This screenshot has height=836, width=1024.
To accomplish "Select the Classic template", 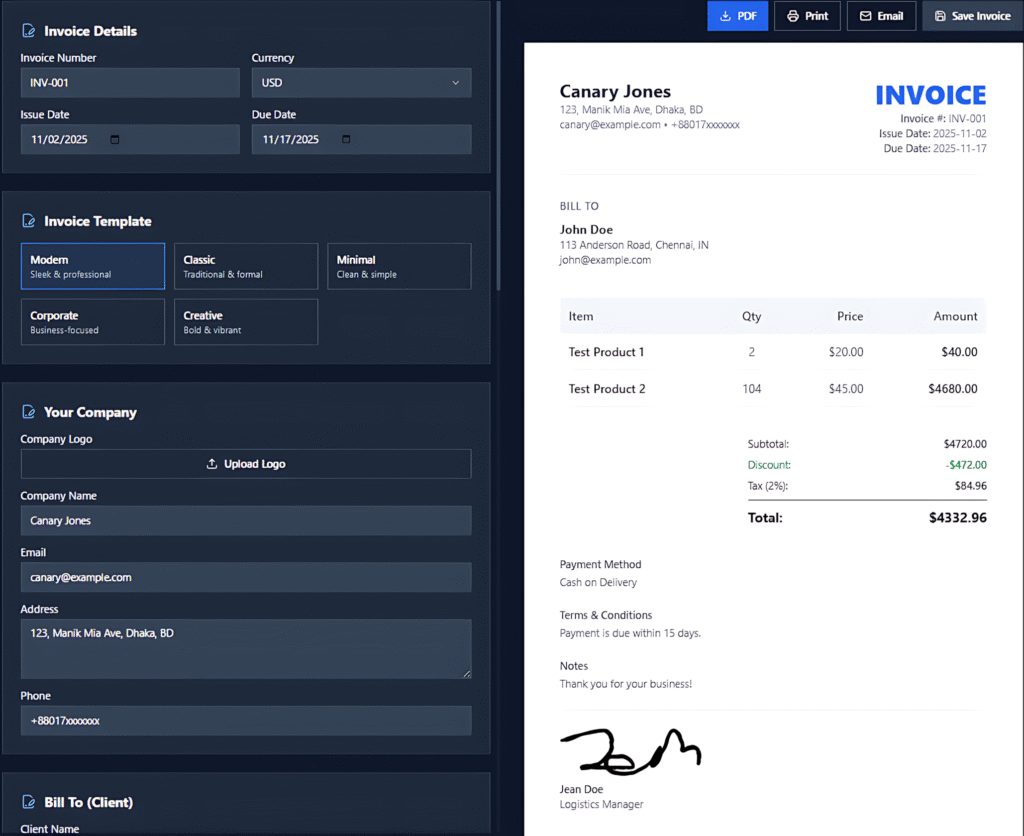I will (246, 266).
